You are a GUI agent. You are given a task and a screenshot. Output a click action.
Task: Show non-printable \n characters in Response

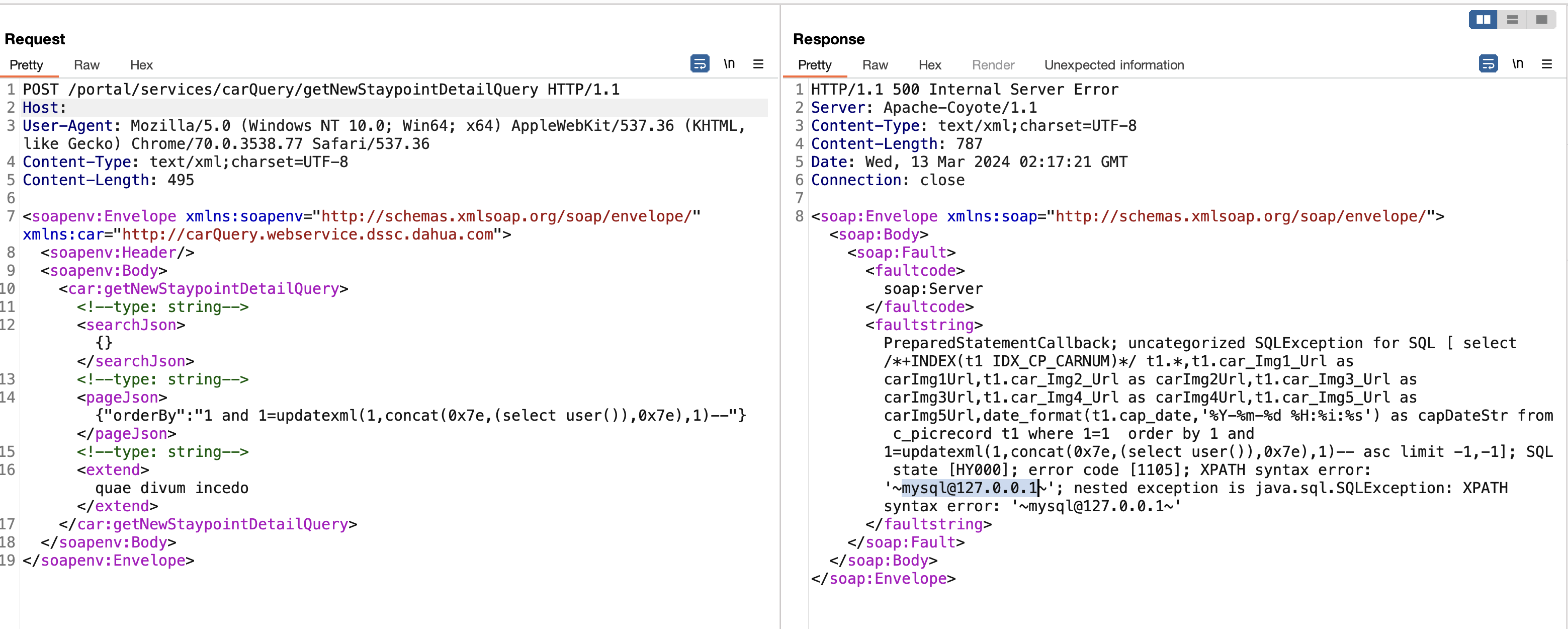pyautogui.click(x=1518, y=64)
